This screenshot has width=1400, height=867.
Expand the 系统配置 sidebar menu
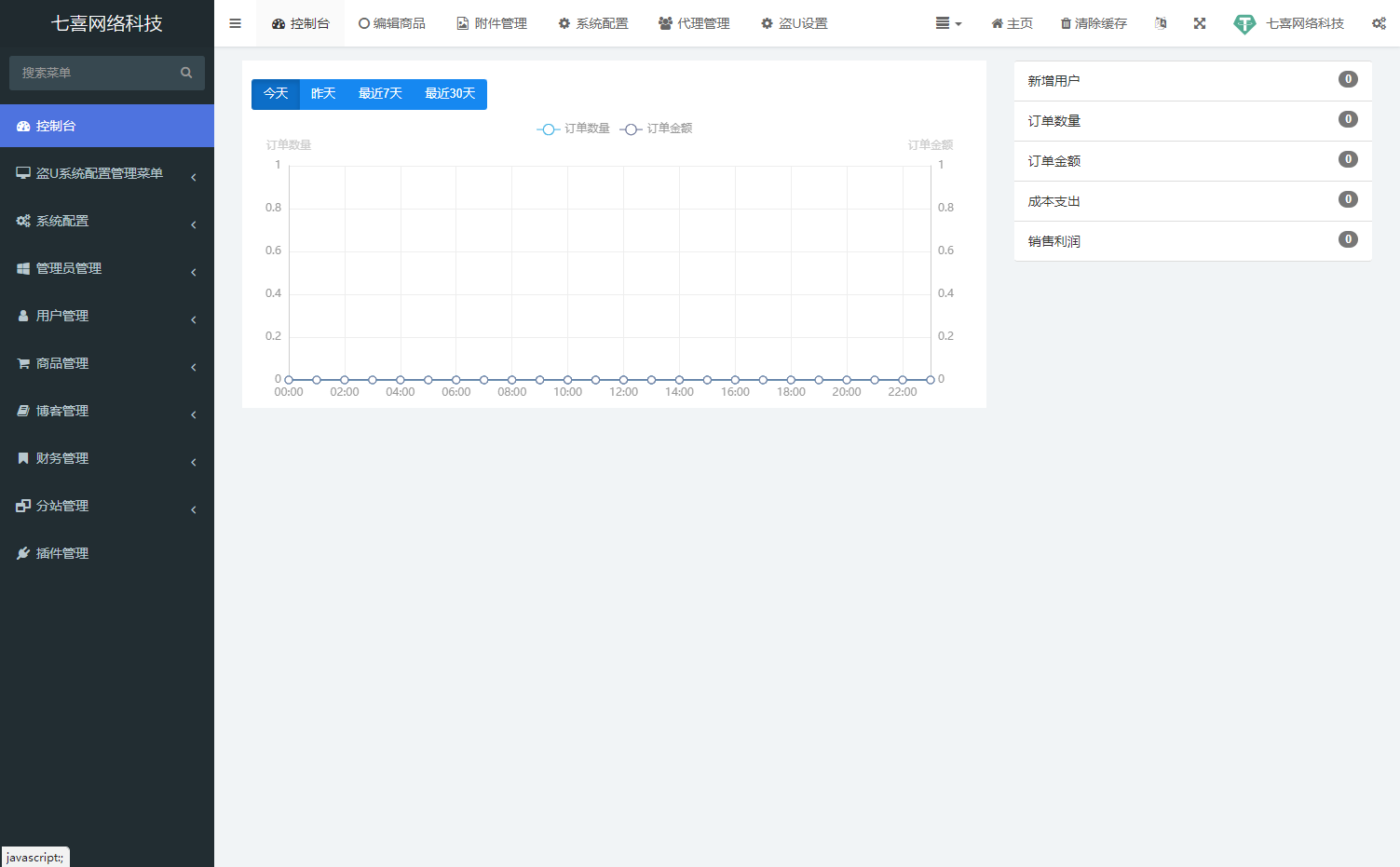click(62, 221)
